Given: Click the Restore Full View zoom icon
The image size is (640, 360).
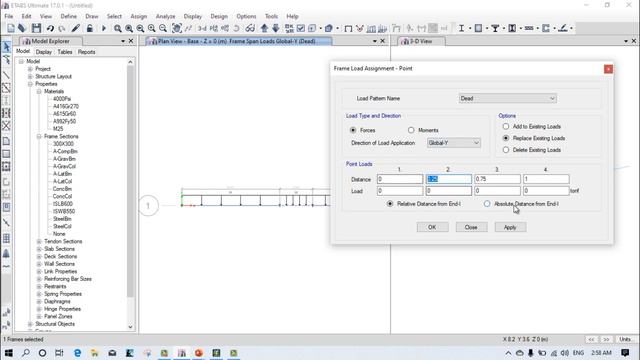Looking at the screenshot, I should tap(129, 28).
